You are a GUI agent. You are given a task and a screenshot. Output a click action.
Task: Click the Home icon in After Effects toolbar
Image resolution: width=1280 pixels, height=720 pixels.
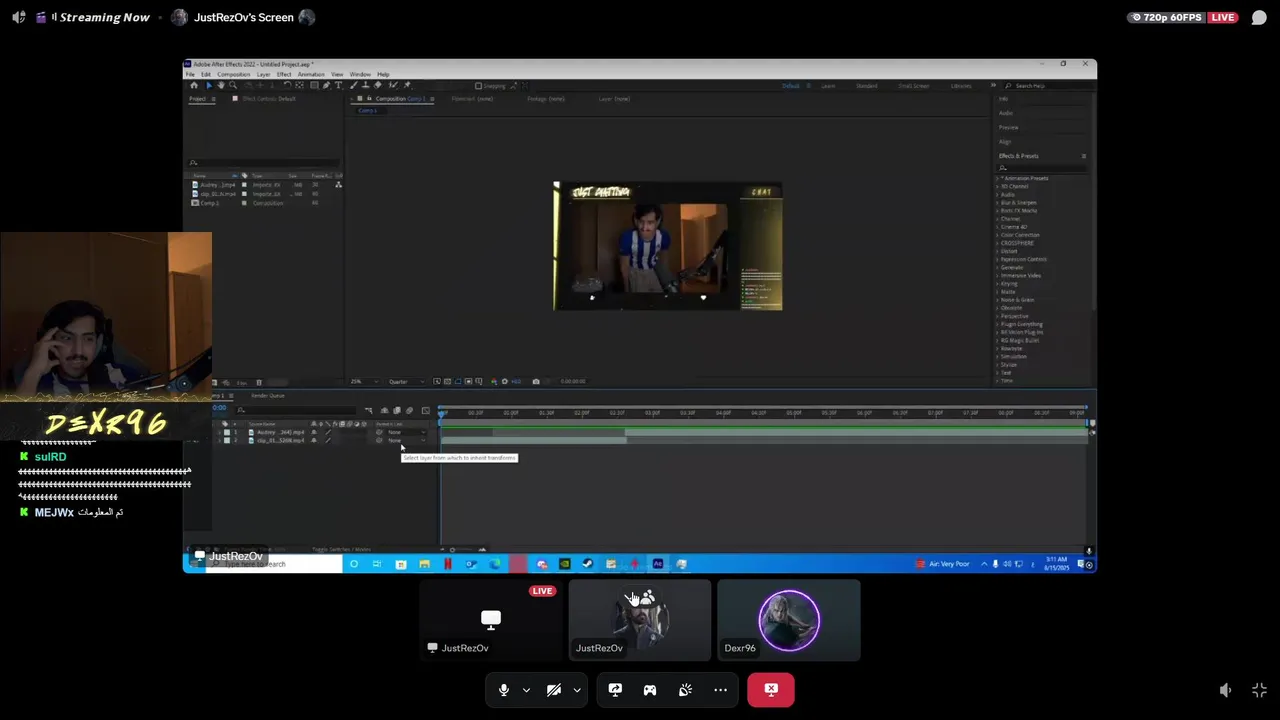tap(194, 85)
